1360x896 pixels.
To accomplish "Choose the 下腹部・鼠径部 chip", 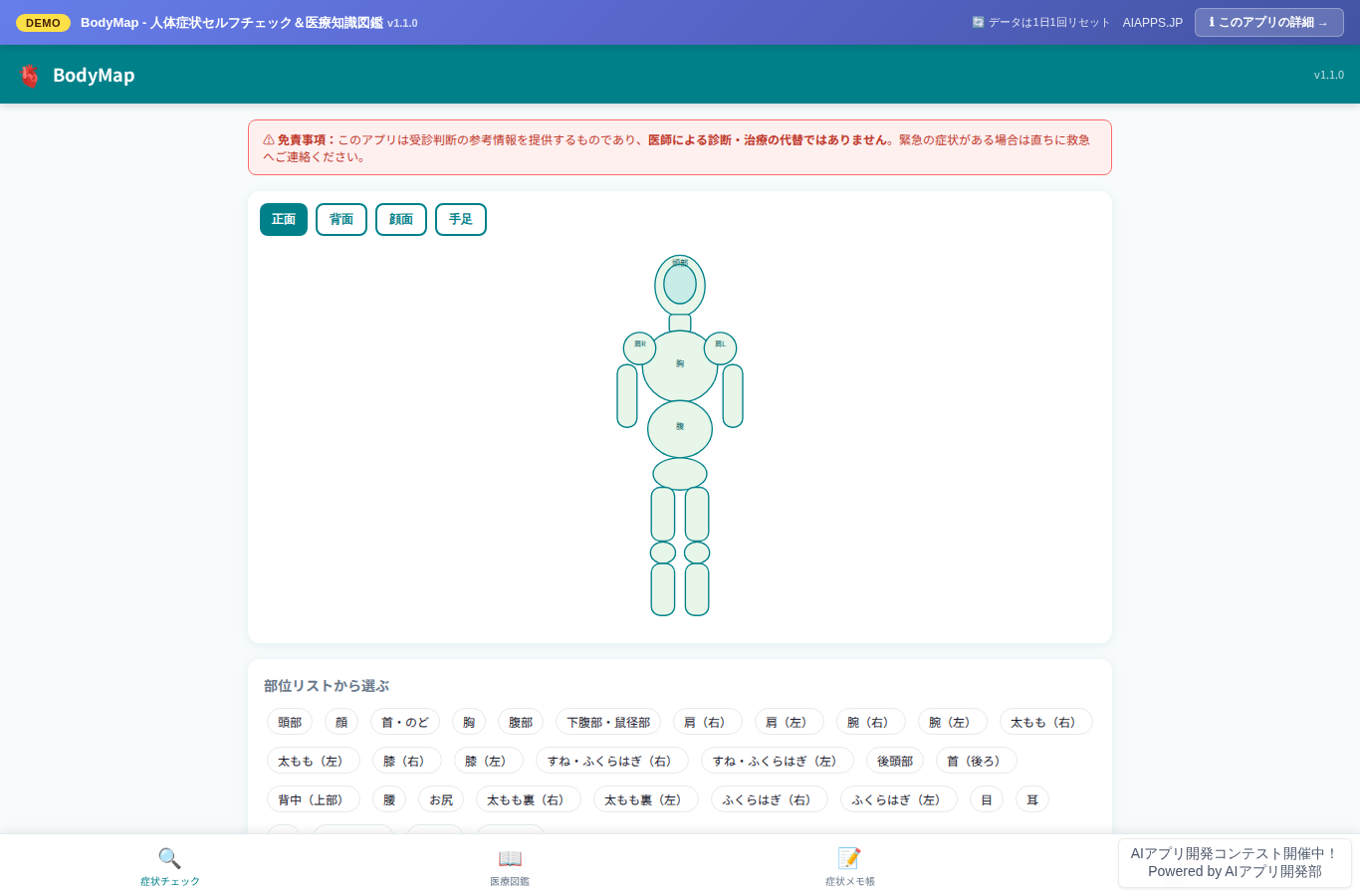I will tap(608, 722).
